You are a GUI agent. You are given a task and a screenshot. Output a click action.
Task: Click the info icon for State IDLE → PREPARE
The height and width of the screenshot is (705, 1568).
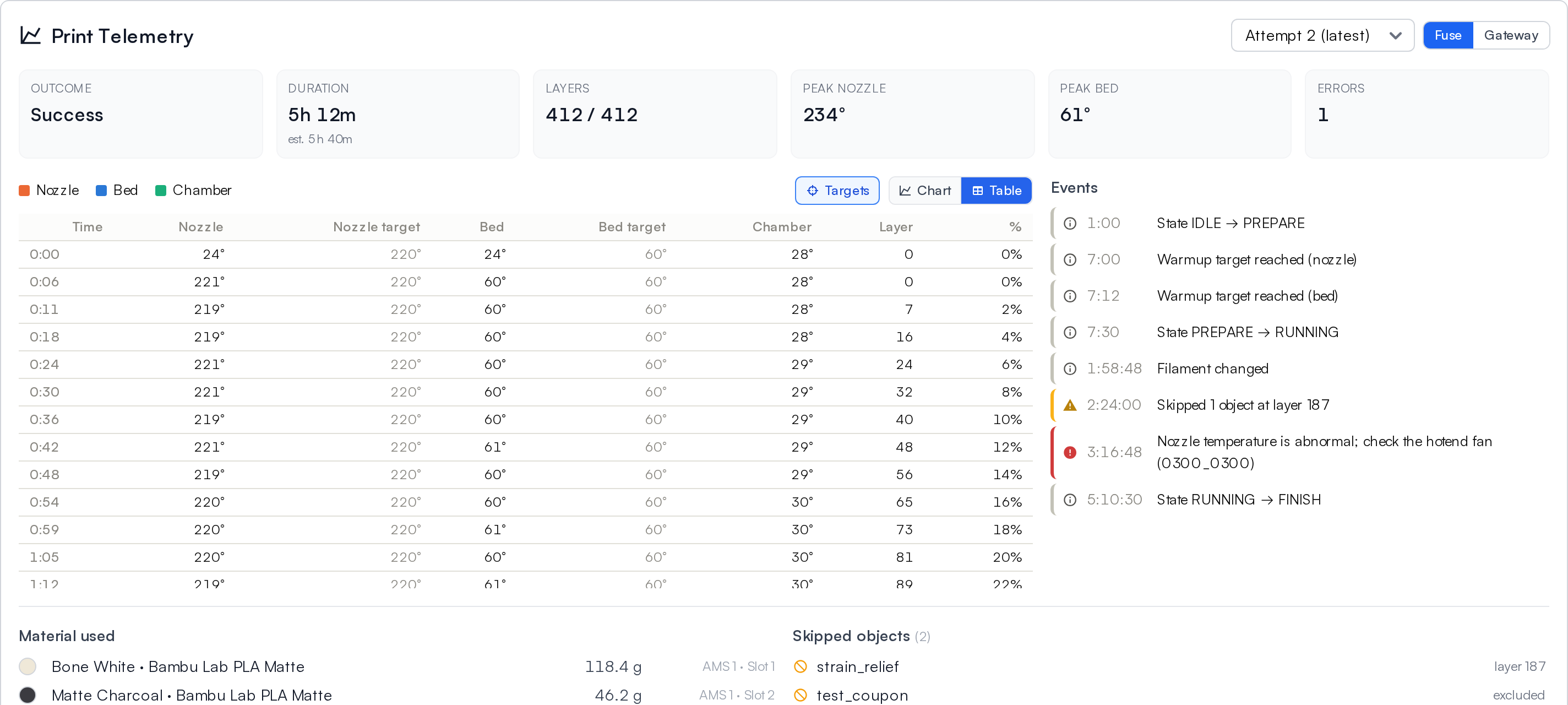pyautogui.click(x=1070, y=223)
